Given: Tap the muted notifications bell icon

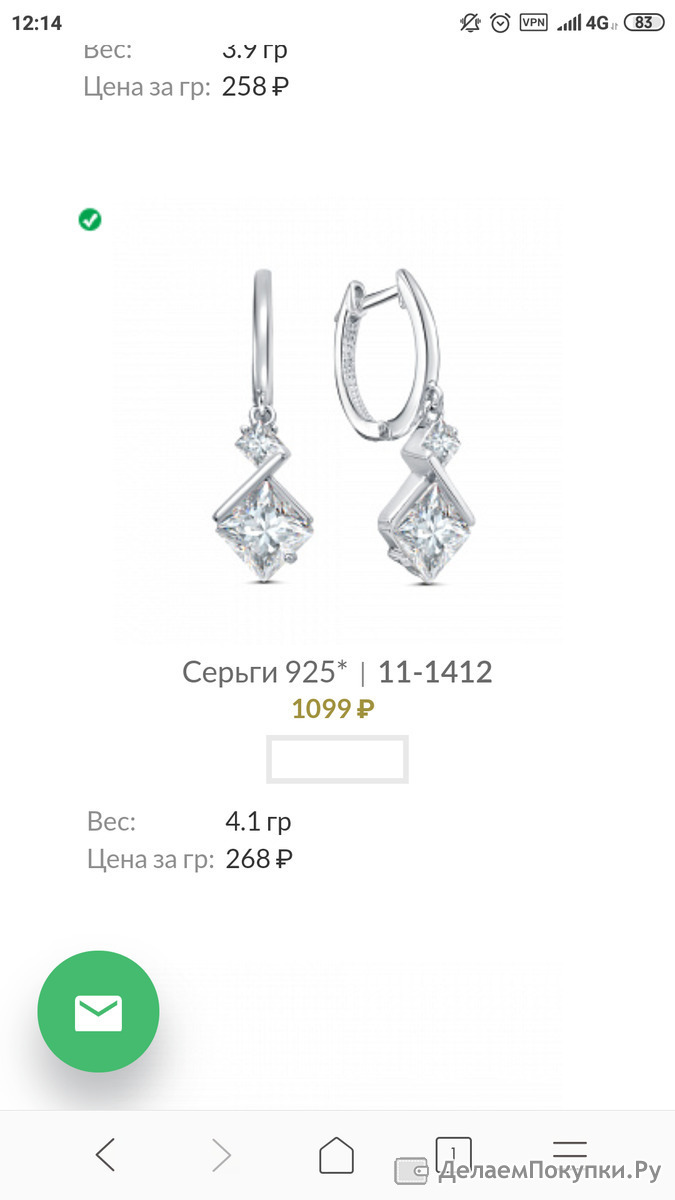Looking at the screenshot, I should pyautogui.click(x=470, y=22).
